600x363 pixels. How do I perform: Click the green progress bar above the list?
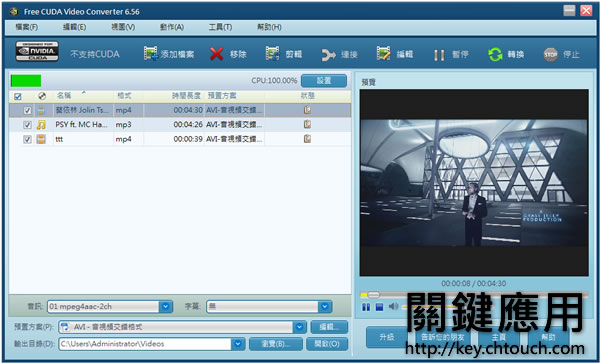26,81
